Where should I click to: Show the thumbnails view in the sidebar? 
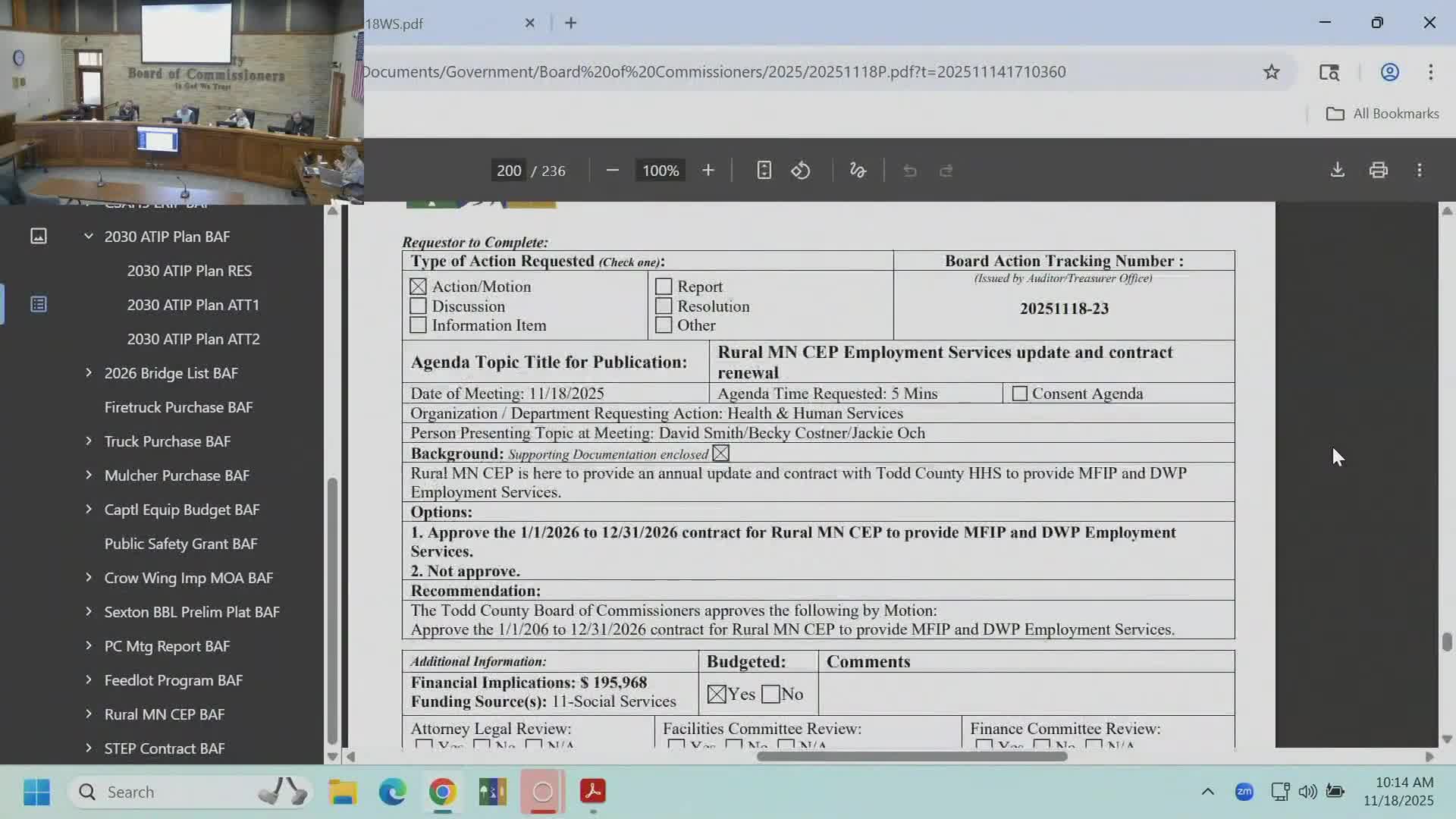[39, 237]
